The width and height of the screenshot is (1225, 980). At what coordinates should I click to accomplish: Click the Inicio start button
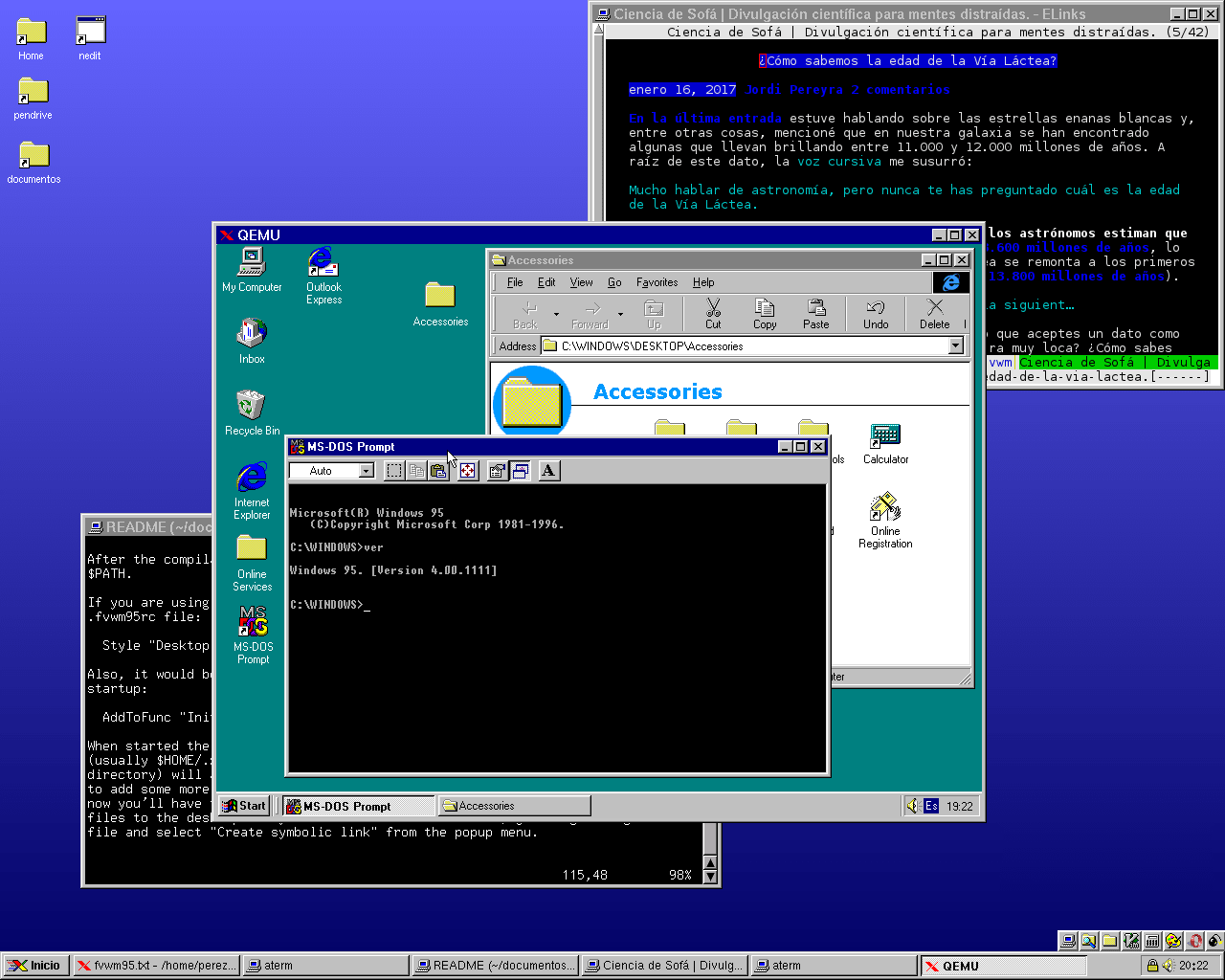point(34,966)
